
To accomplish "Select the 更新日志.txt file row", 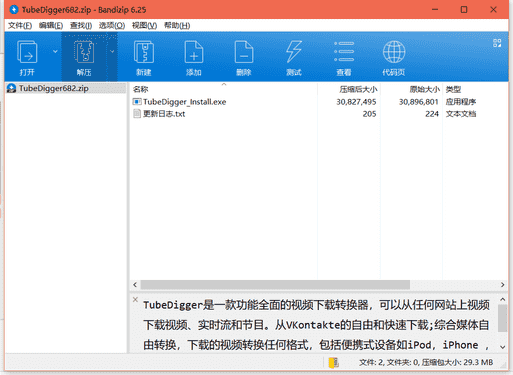I will click(318, 114).
